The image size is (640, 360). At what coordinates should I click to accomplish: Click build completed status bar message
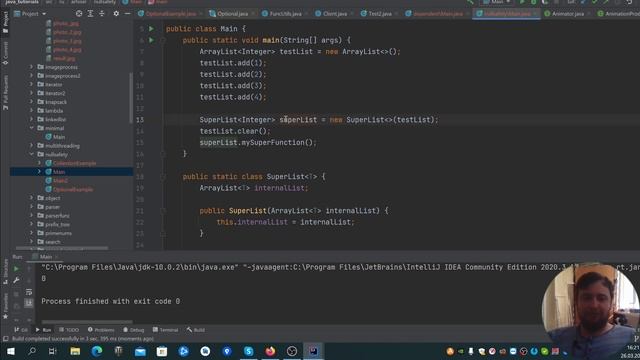click(x=83, y=339)
